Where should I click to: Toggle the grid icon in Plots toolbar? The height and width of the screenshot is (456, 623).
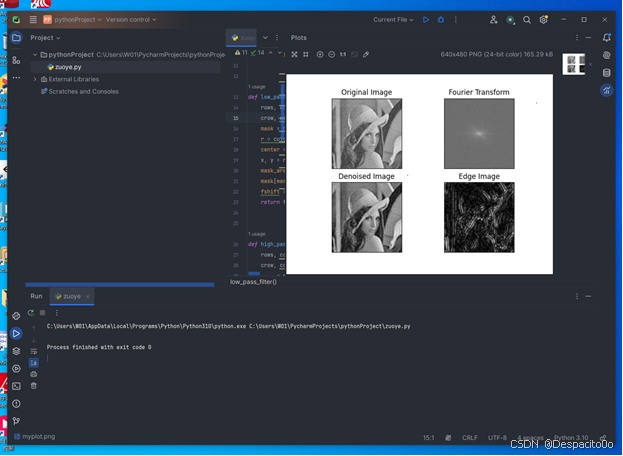306,54
